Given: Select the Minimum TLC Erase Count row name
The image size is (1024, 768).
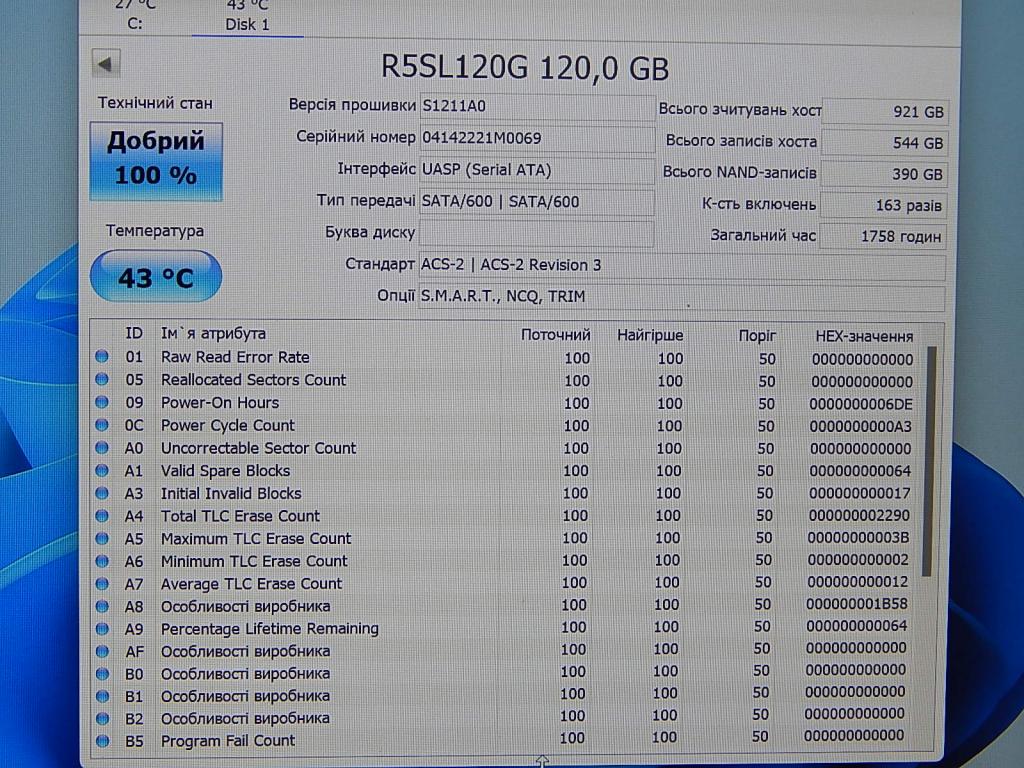Looking at the screenshot, I should tap(254, 561).
